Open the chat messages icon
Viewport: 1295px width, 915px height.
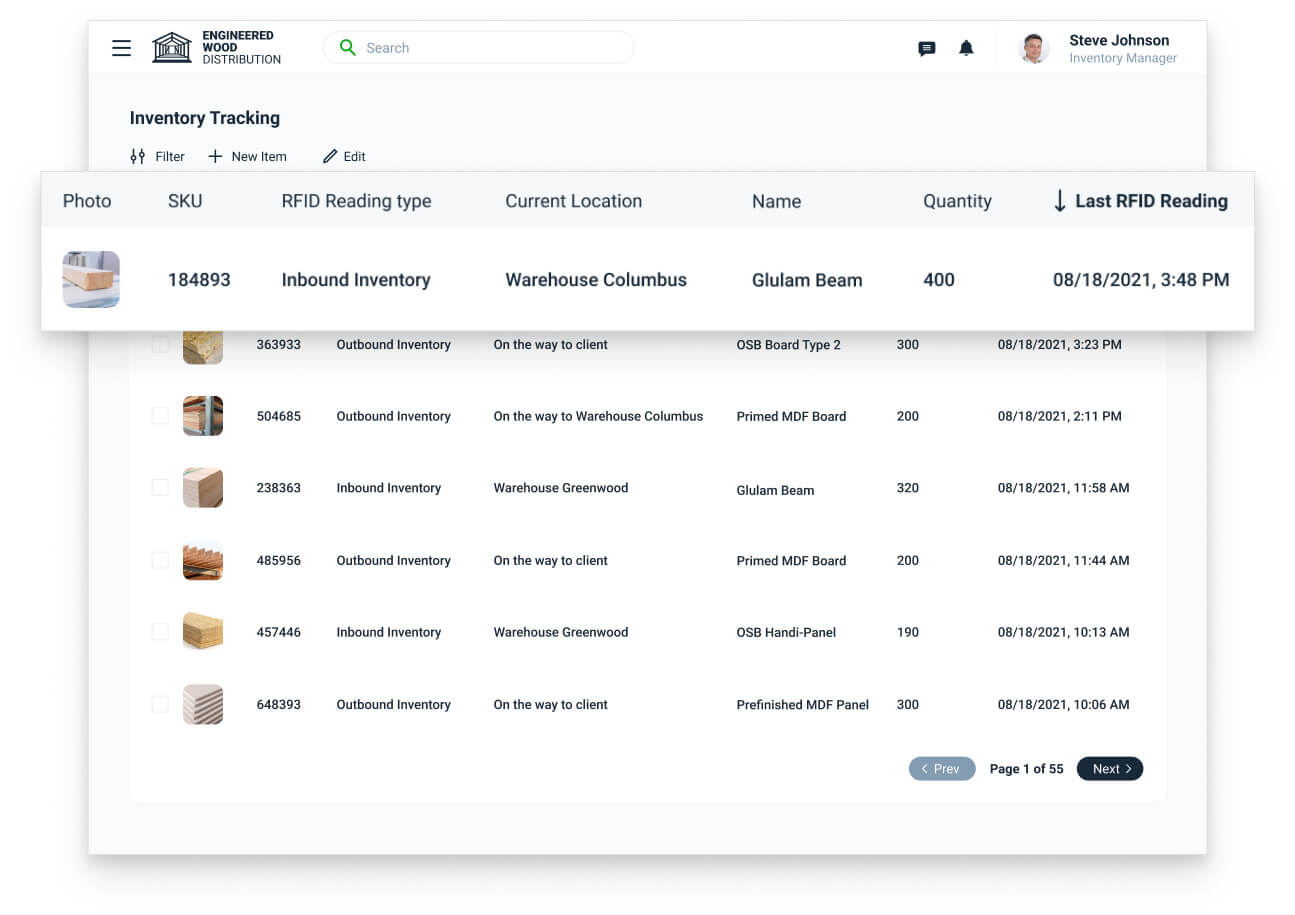click(x=926, y=49)
